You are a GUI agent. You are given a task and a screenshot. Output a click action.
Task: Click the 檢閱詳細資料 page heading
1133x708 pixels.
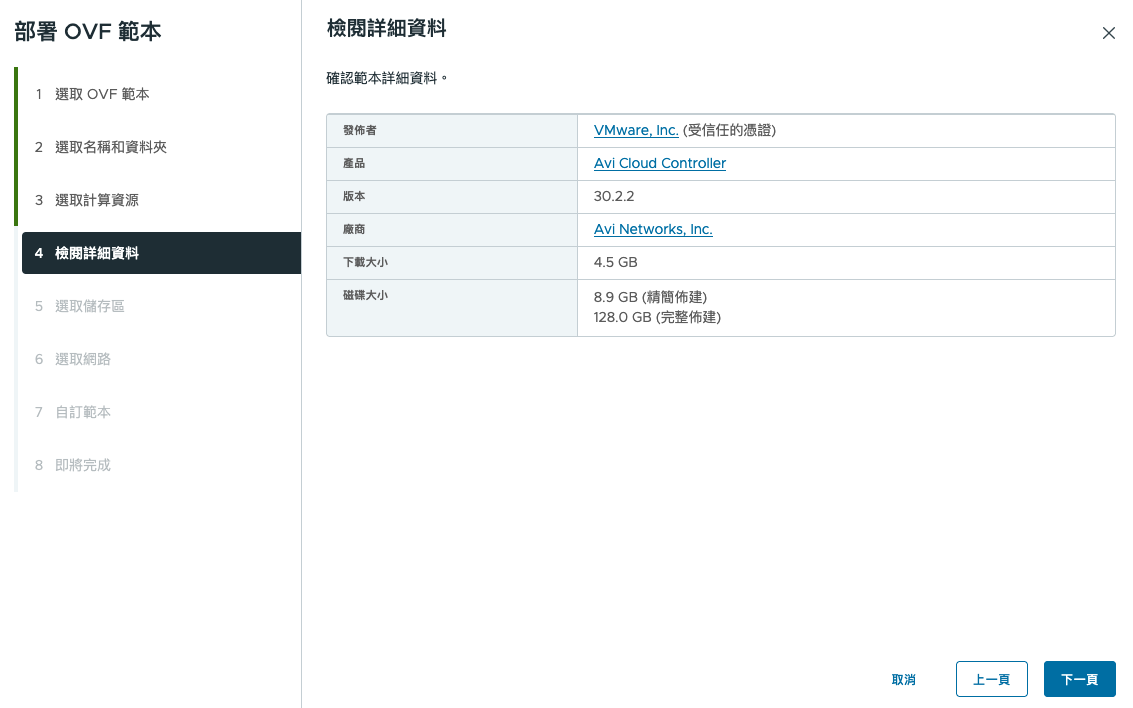tap(387, 29)
